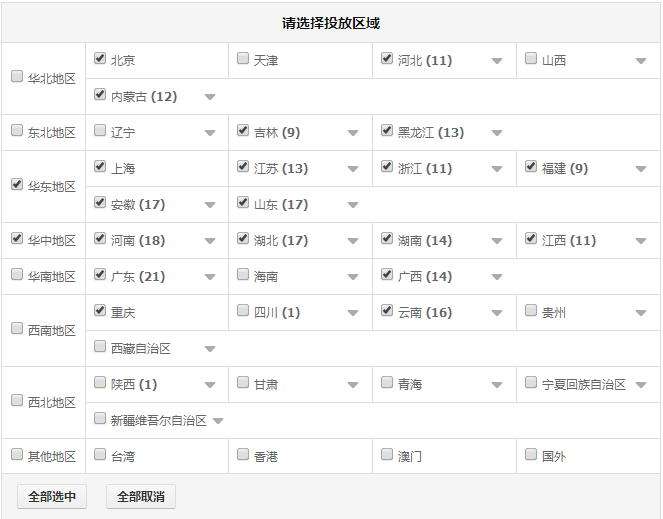Select the 华北地区 region checkbox
Image resolution: width=663 pixels, height=519 pixels.
tap(17, 76)
